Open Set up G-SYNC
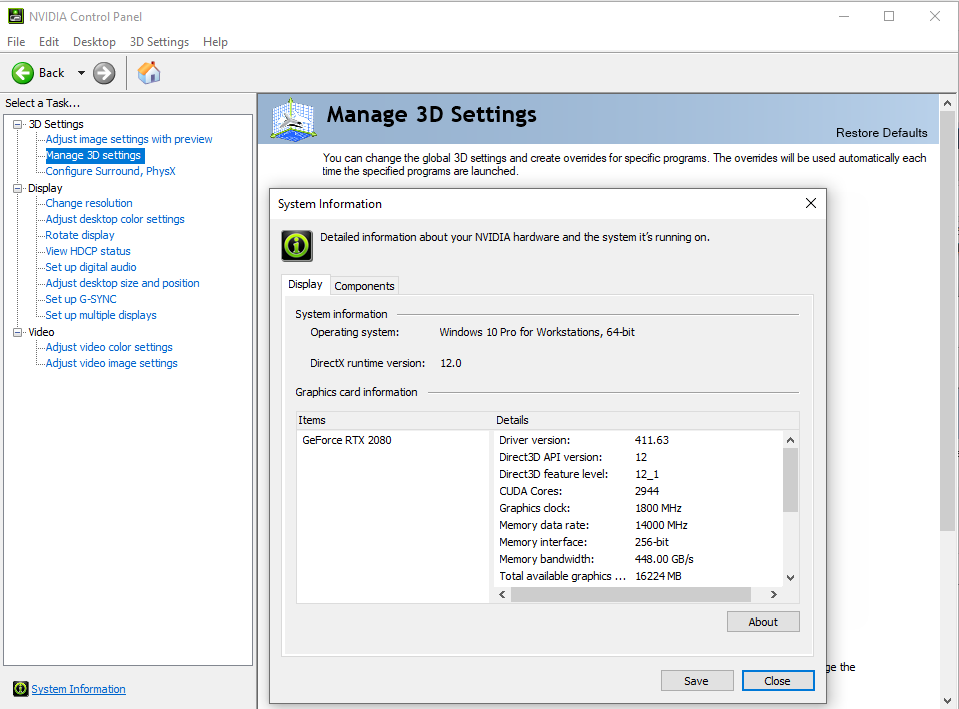The image size is (959, 709). tap(81, 299)
